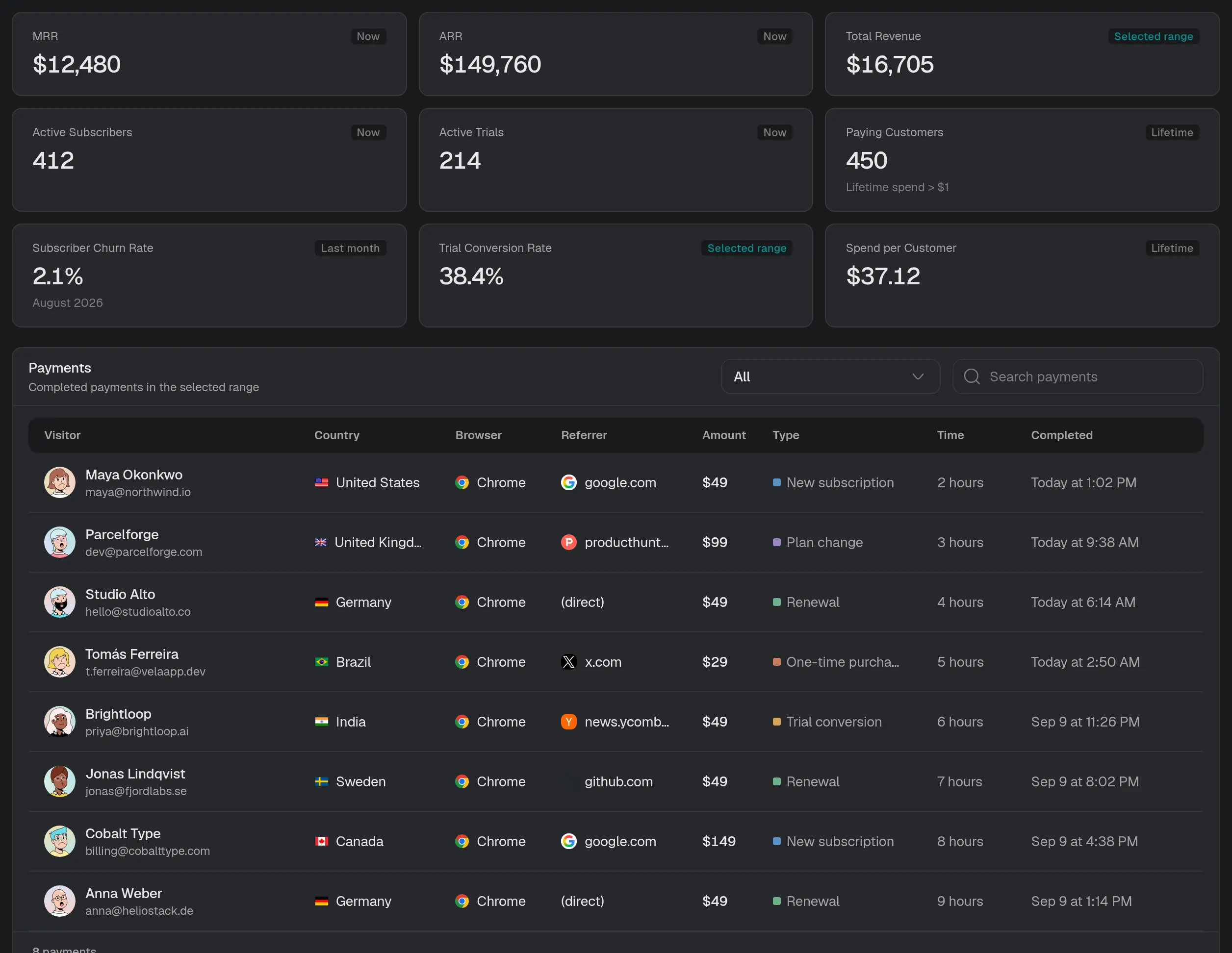1232x953 pixels.
Task: Click the MRR value $12,480
Action: tap(77, 64)
